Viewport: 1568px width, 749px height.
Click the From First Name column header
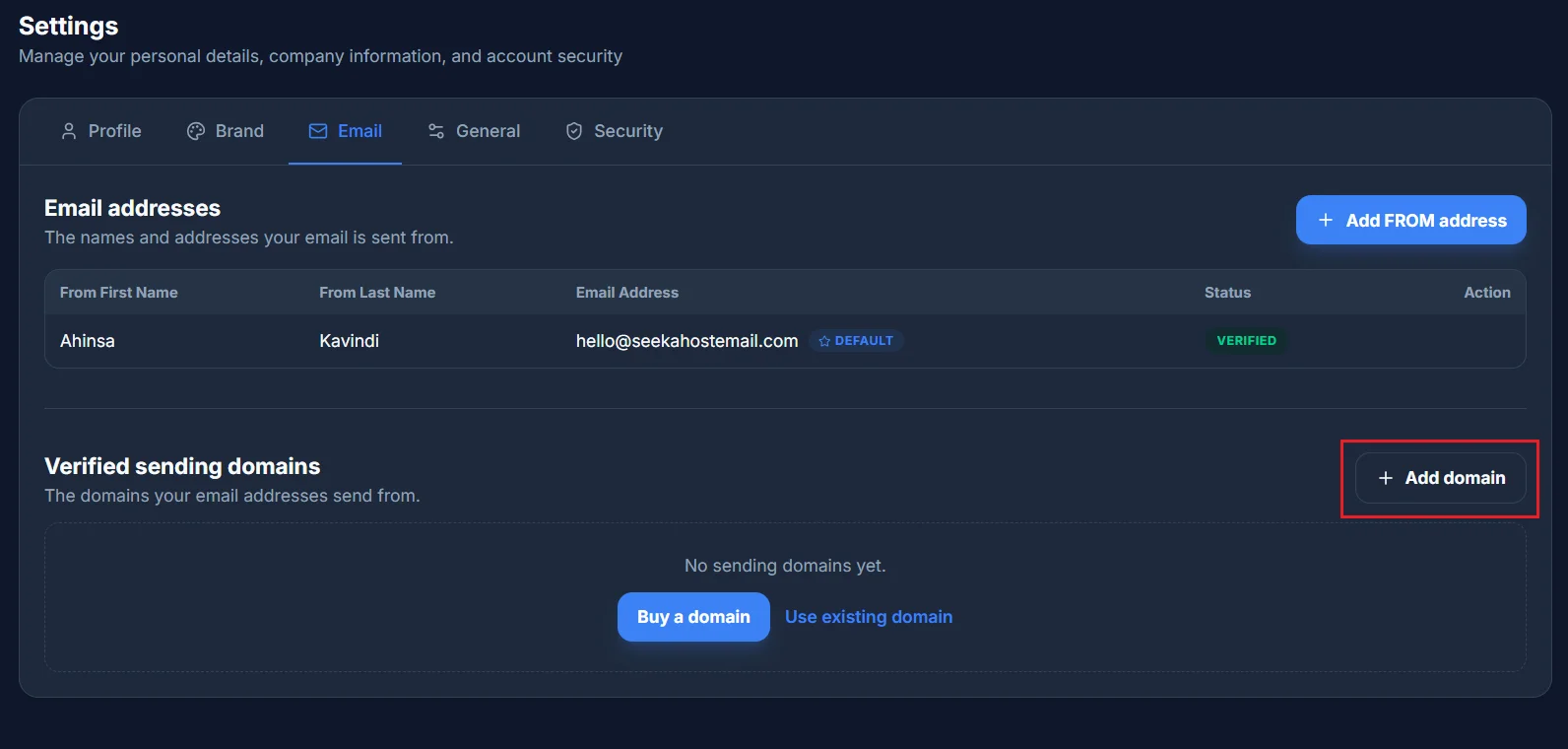(x=119, y=293)
